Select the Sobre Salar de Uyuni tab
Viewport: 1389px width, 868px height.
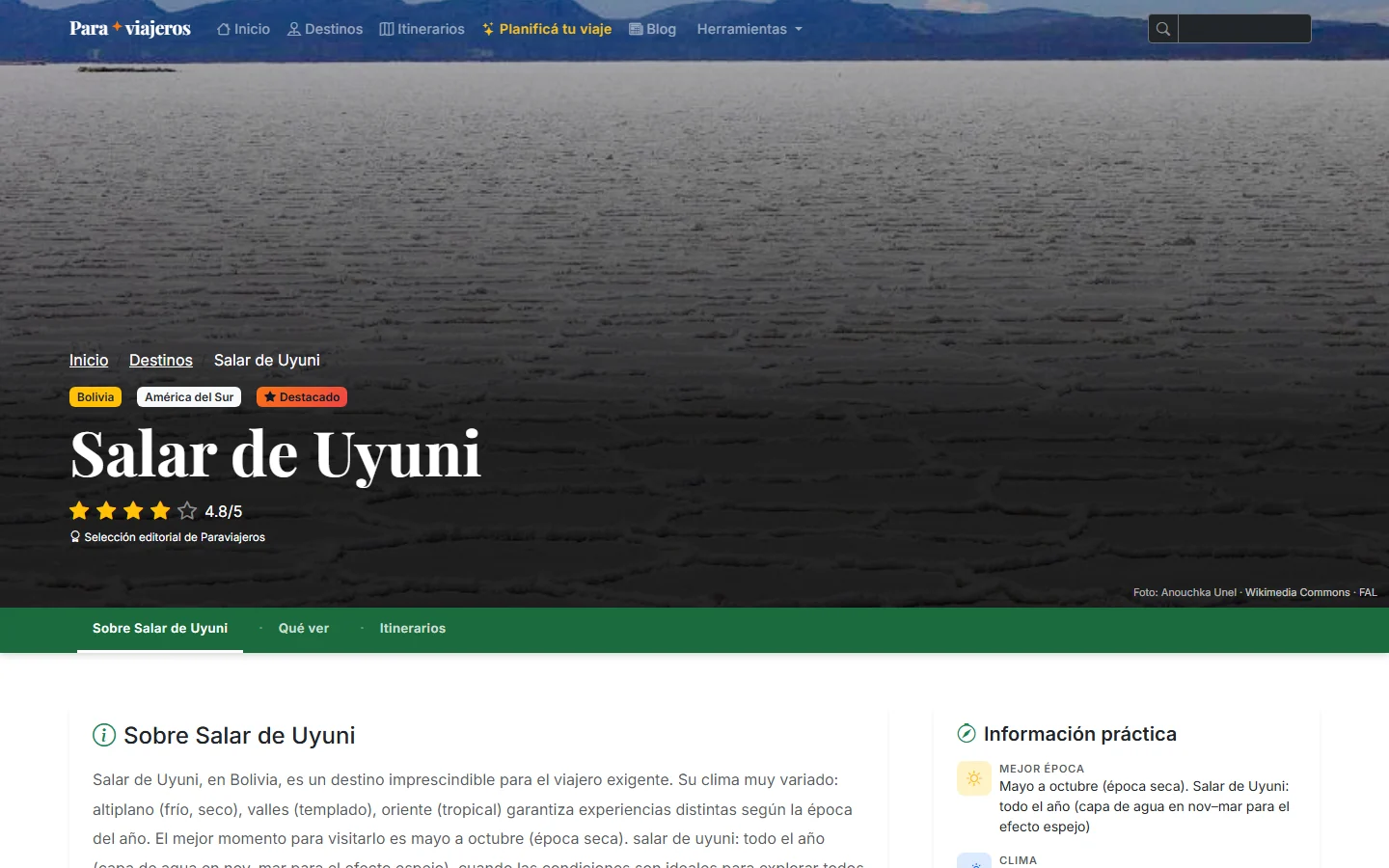160,629
